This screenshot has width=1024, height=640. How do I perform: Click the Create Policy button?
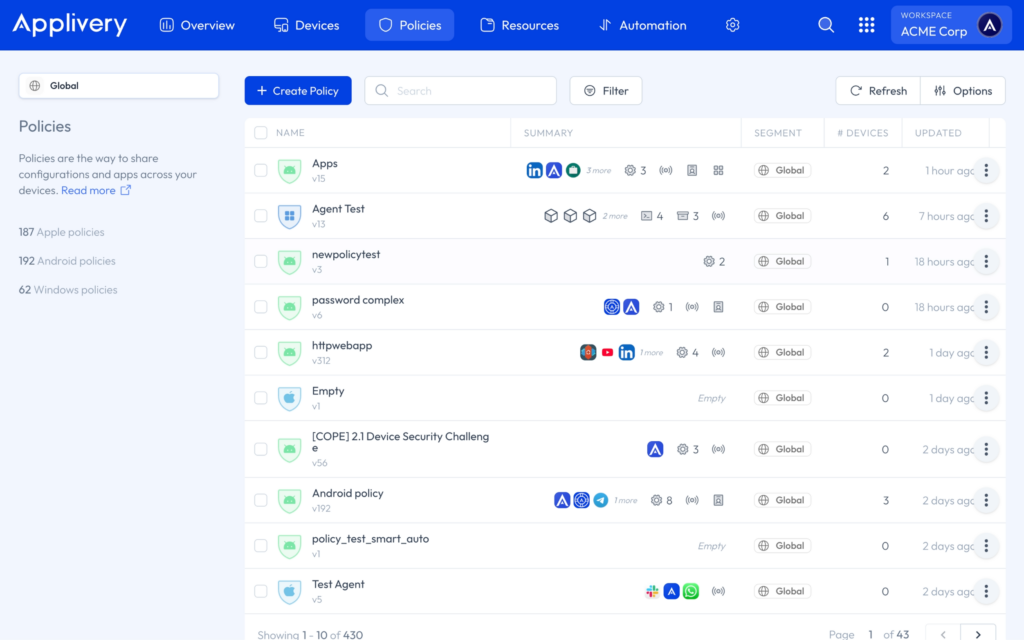(298, 91)
